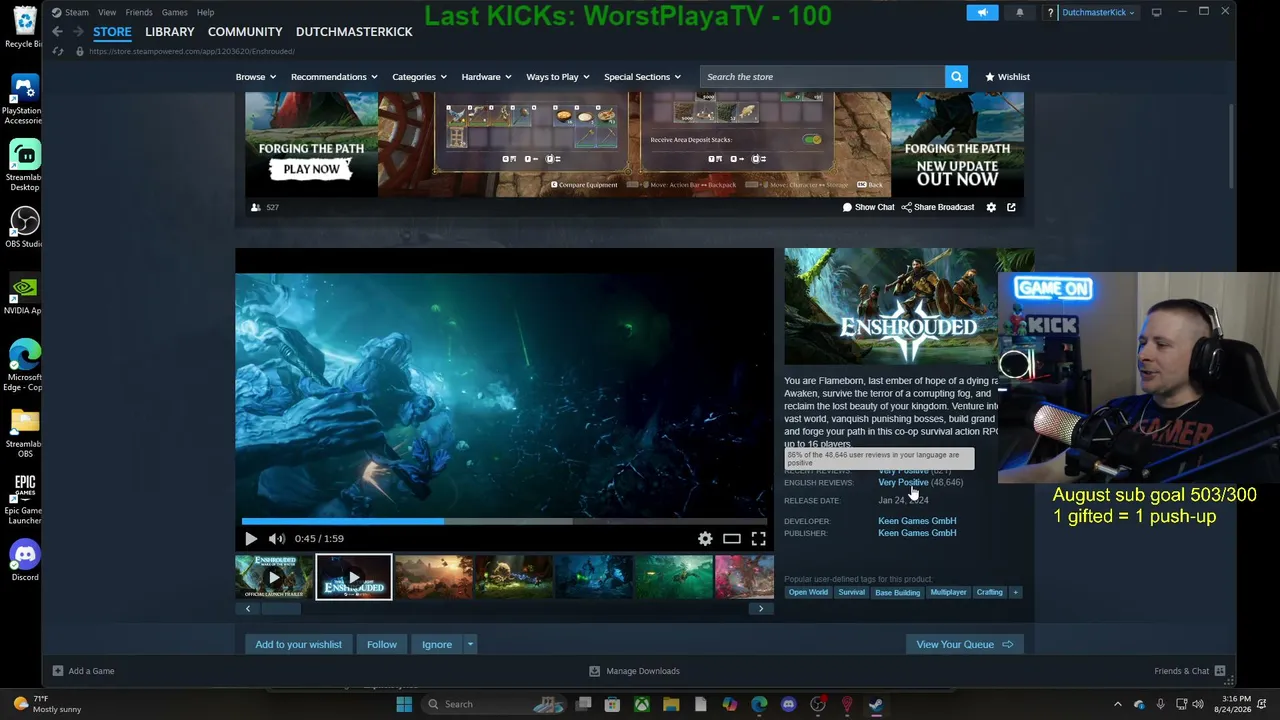Open Manage Downloads in Steam footer
The height and width of the screenshot is (720, 1280).
pos(634,671)
